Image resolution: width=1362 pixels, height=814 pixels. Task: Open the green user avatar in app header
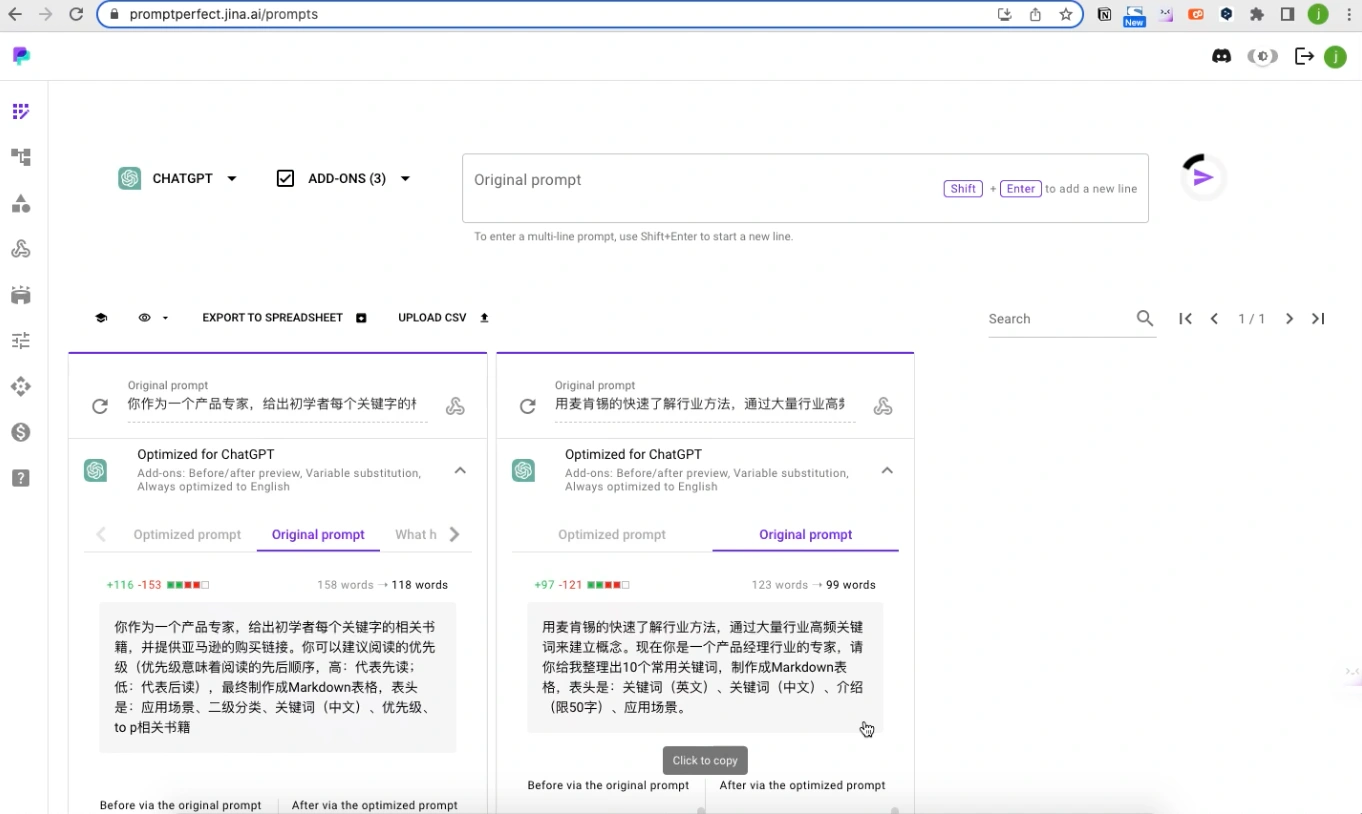pyautogui.click(x=1335, y=57)
